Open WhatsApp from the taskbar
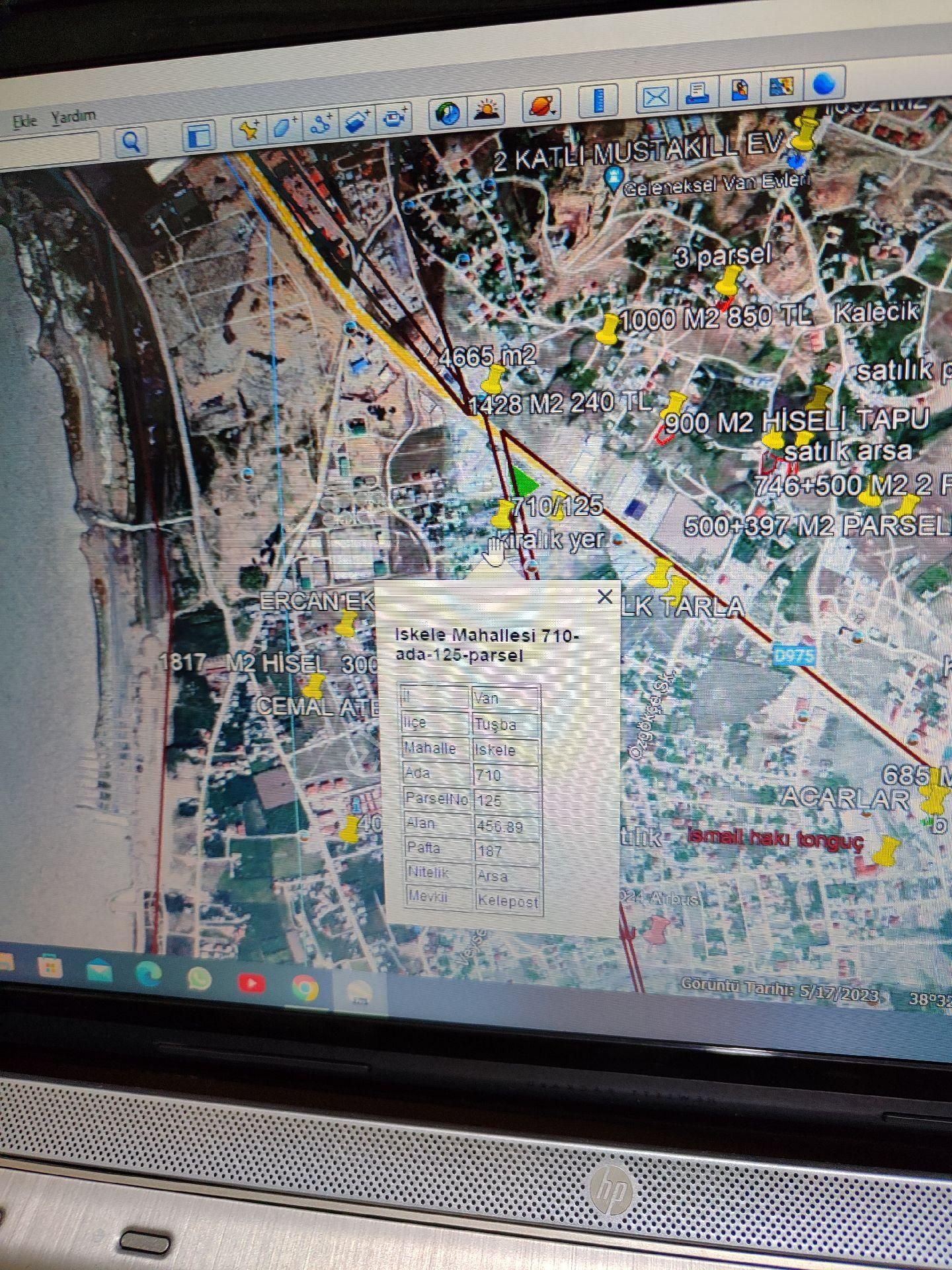Screen dimensions: 952x1270 click(199, 979)
